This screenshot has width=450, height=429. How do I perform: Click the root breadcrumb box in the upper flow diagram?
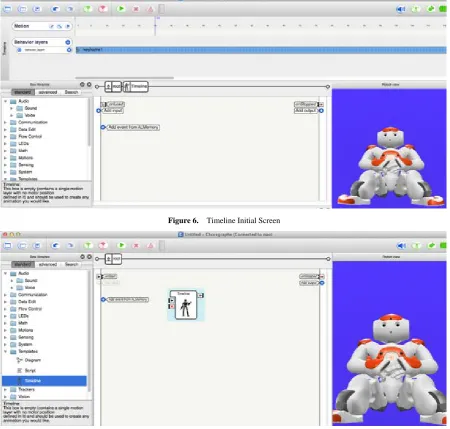113,86
